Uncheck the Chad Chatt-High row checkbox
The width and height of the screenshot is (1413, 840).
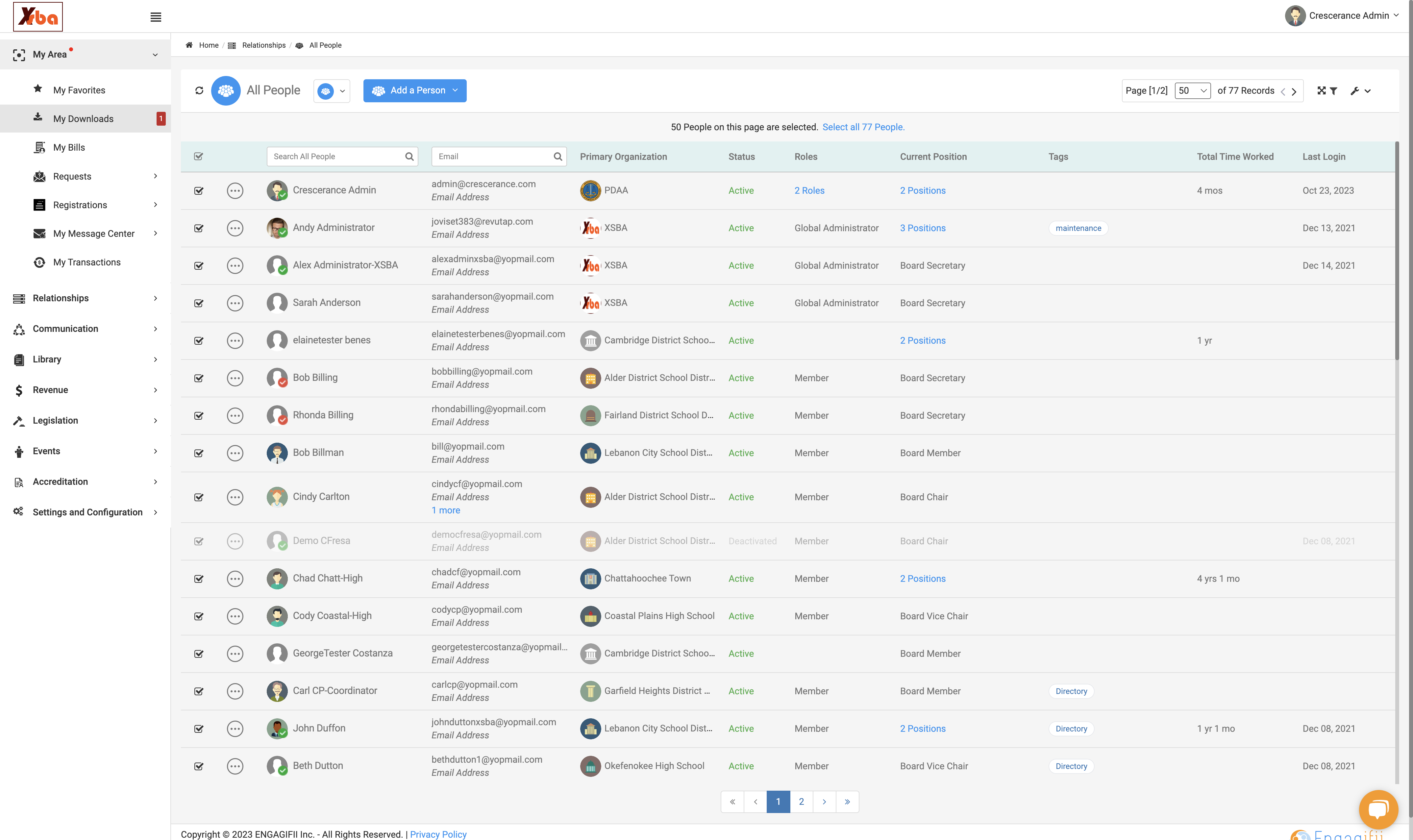coord(199,579)
